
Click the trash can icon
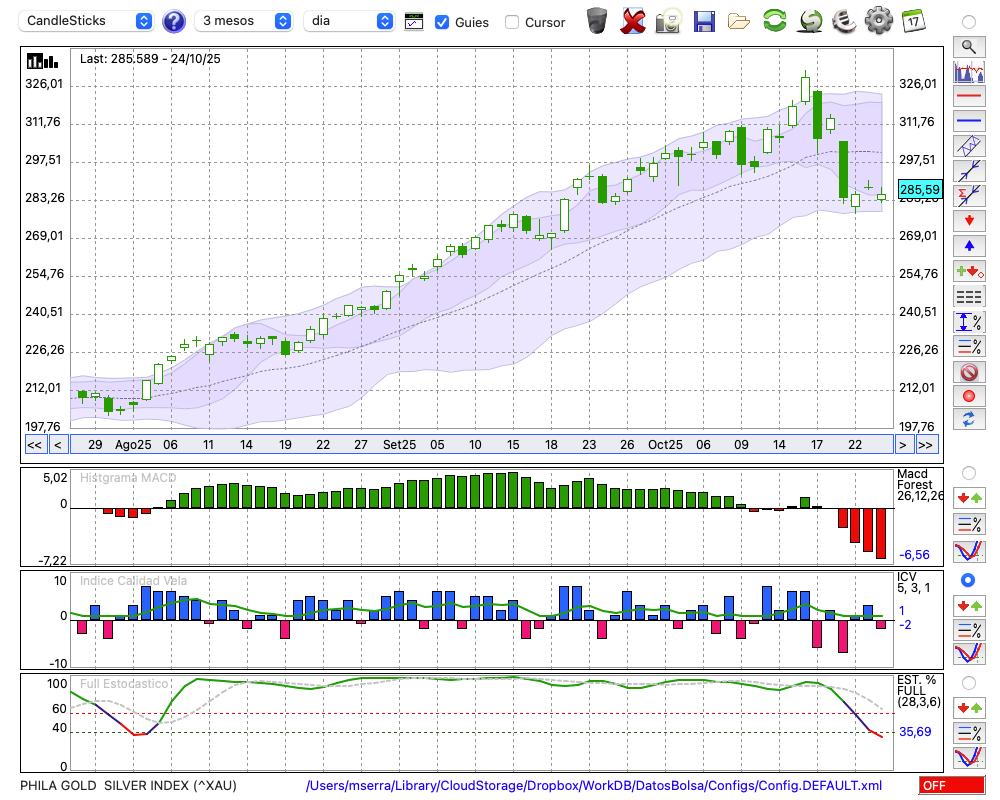coord(597,21)
